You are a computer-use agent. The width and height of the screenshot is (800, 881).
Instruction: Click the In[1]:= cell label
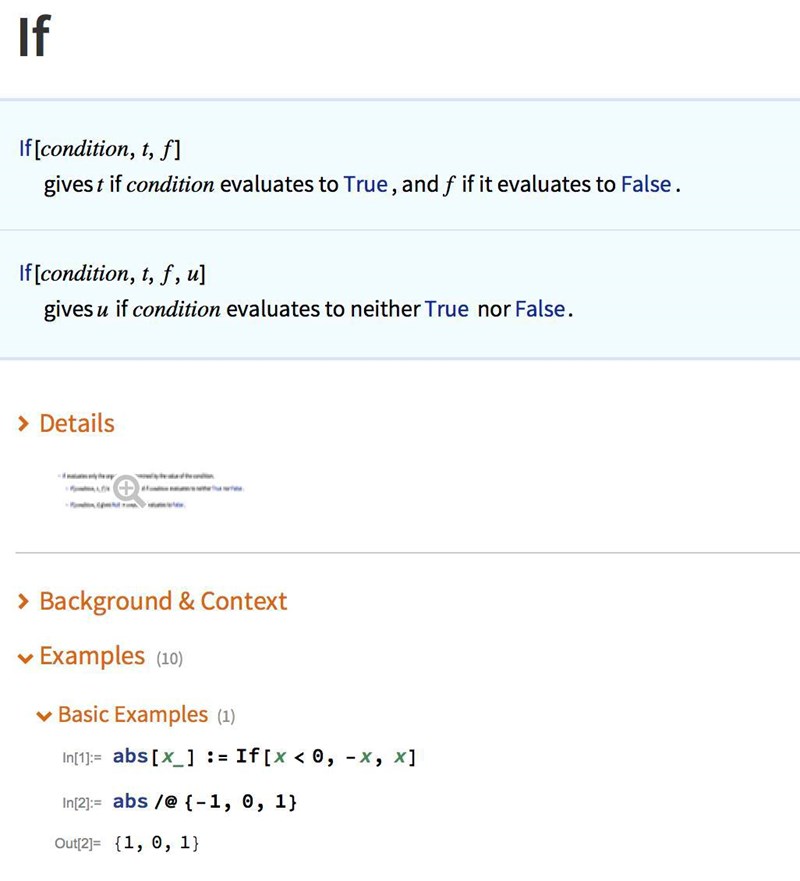82,758
